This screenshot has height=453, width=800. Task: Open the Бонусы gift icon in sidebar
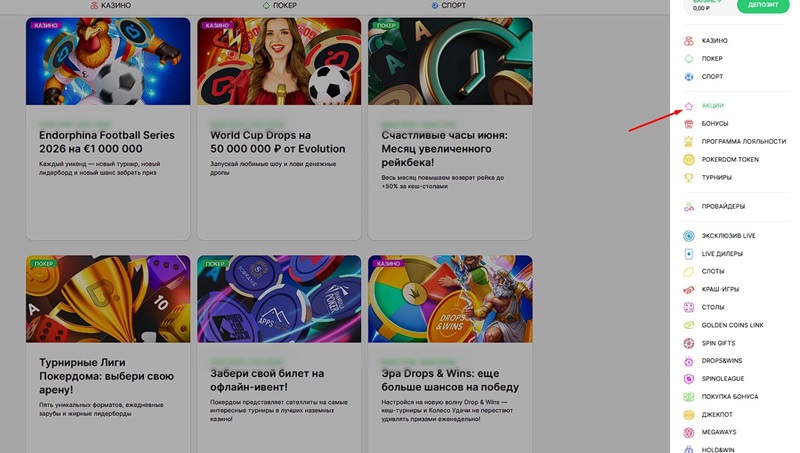[x=688, y=124]
